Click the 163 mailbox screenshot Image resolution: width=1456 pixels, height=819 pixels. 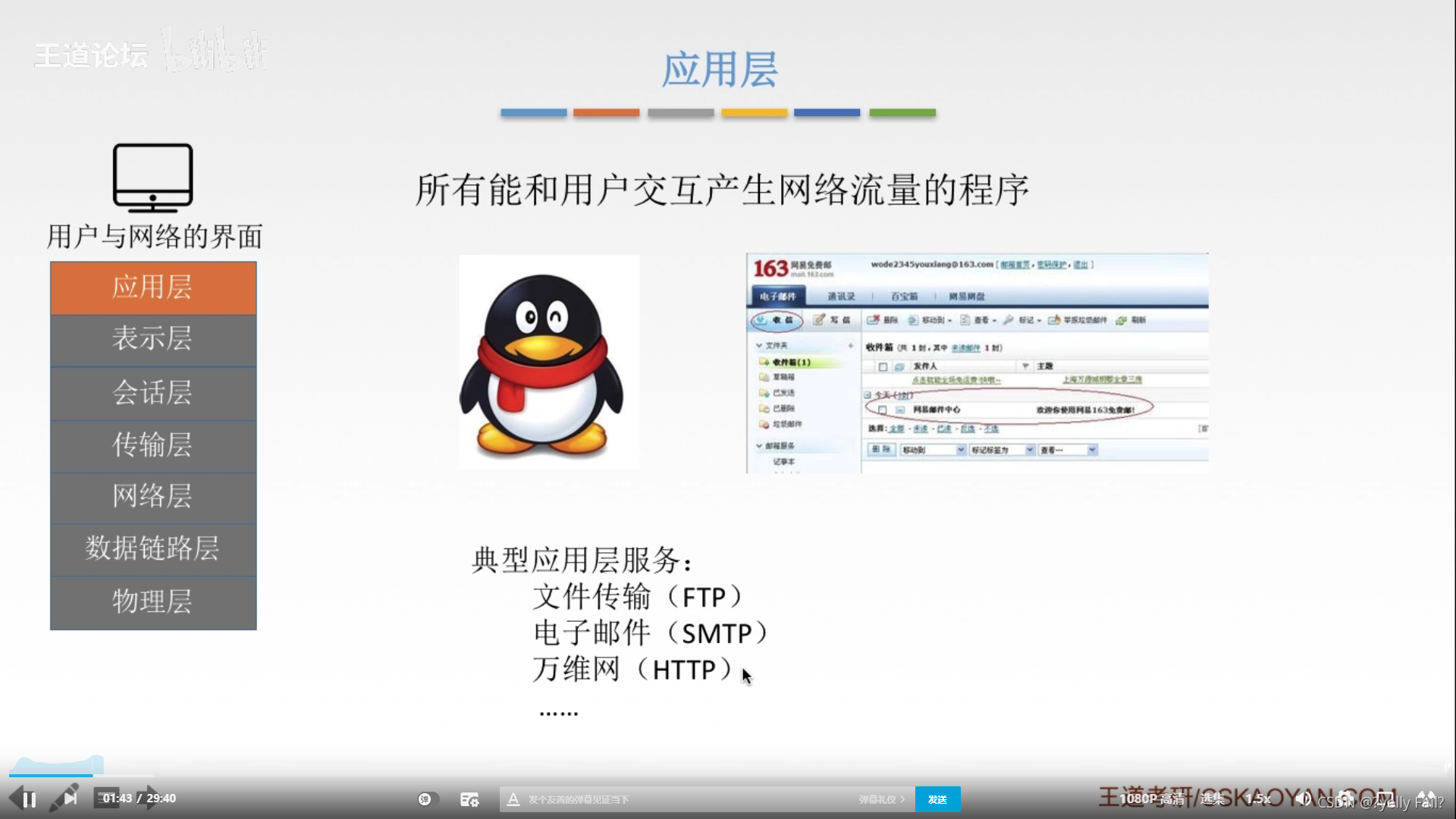(x=977, y=362)
